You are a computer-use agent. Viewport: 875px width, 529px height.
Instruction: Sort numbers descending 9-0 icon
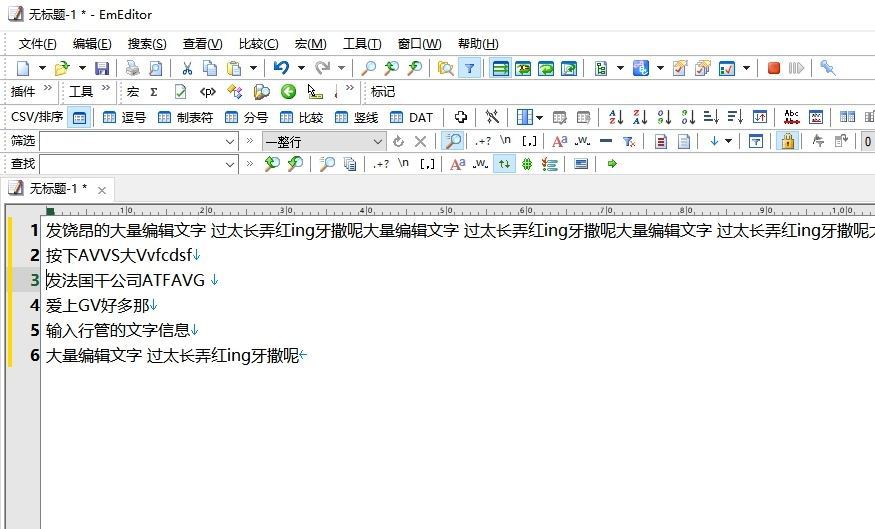pos(688,117)
